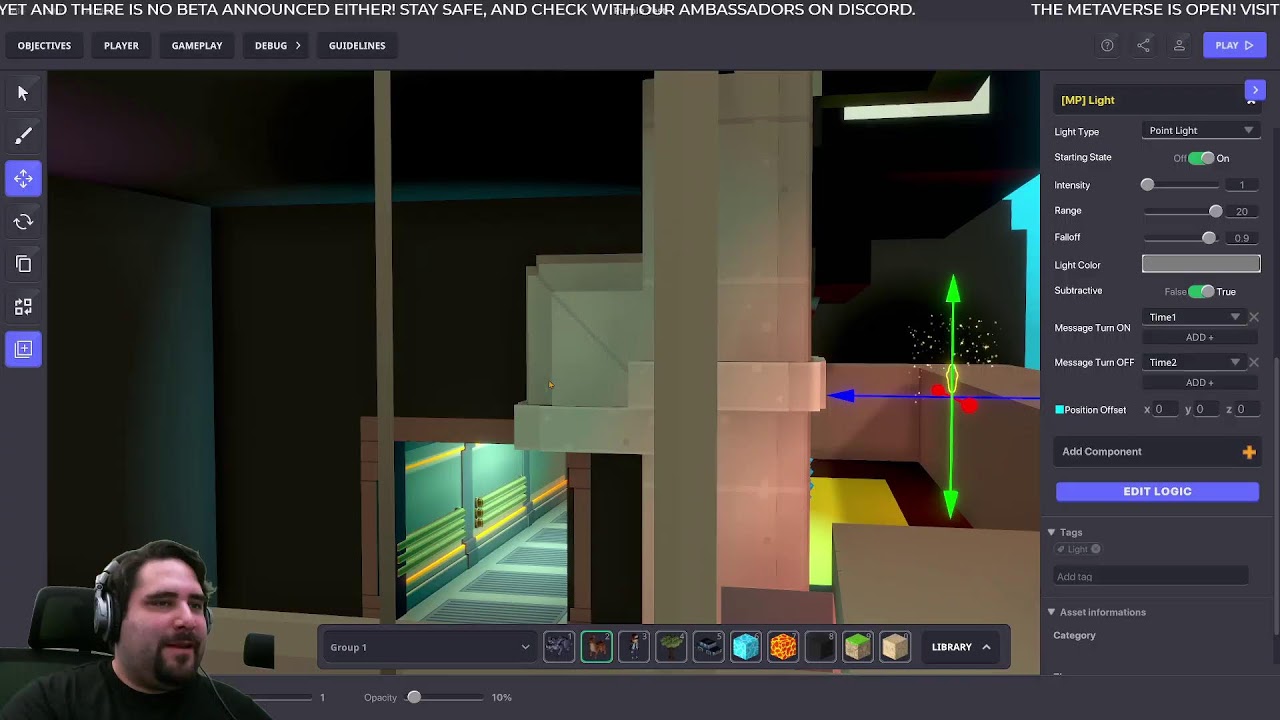Click the Position Offset y field
This screenshot has height=720, width=1280.
pyautogui.click(x=1205, y=410)
